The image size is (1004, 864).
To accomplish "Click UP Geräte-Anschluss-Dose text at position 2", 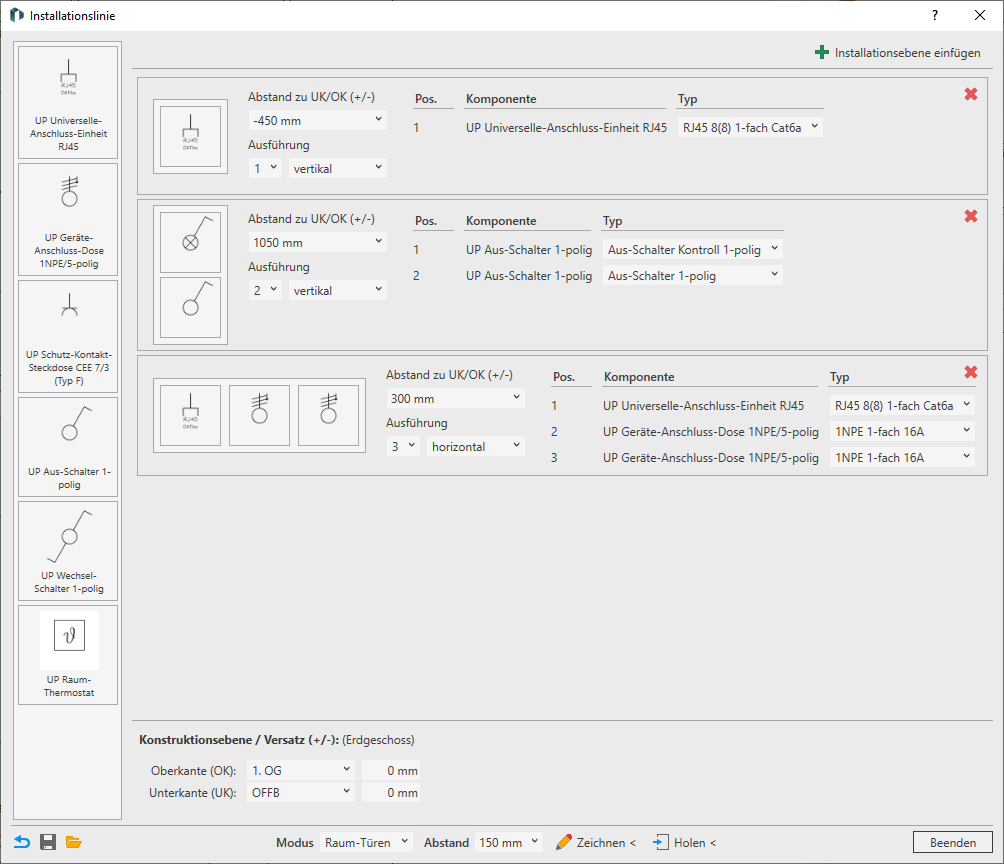I will click(711, 432).
